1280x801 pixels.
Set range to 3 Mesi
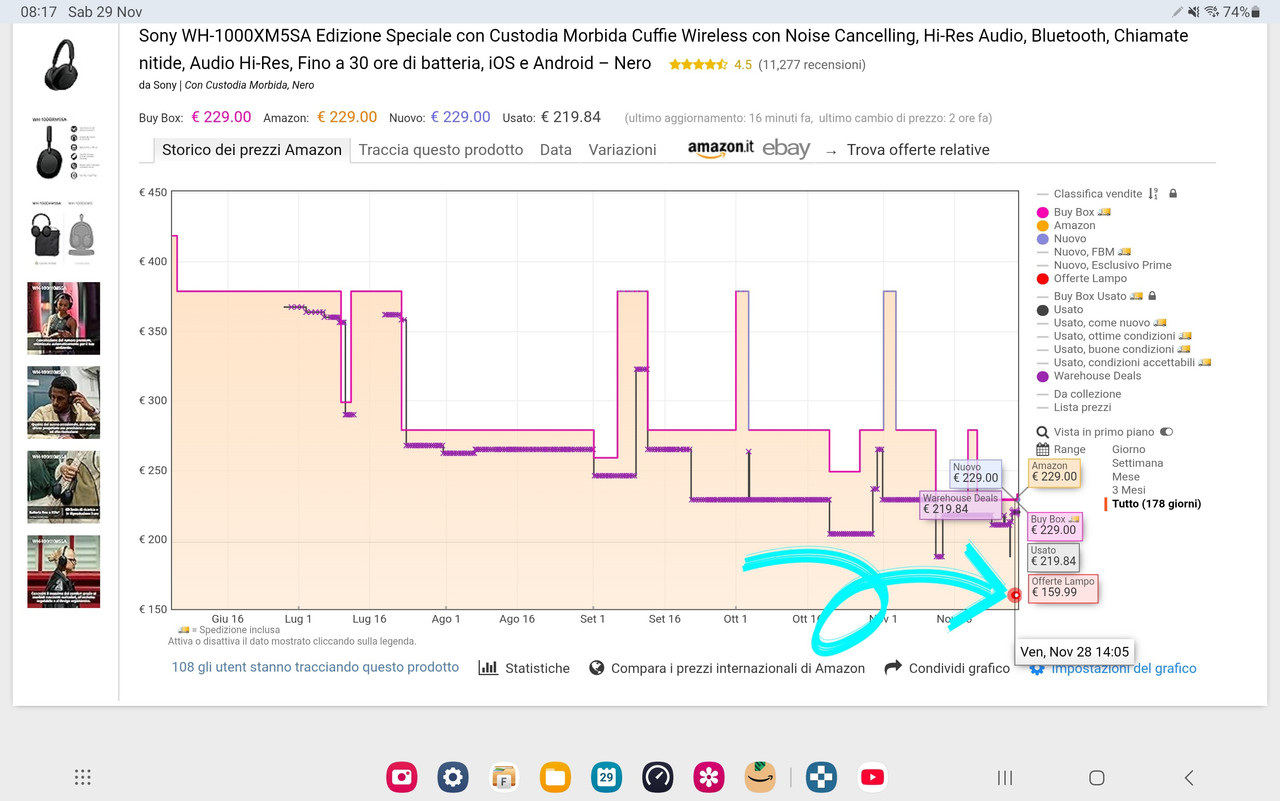tap(1129, 490)
